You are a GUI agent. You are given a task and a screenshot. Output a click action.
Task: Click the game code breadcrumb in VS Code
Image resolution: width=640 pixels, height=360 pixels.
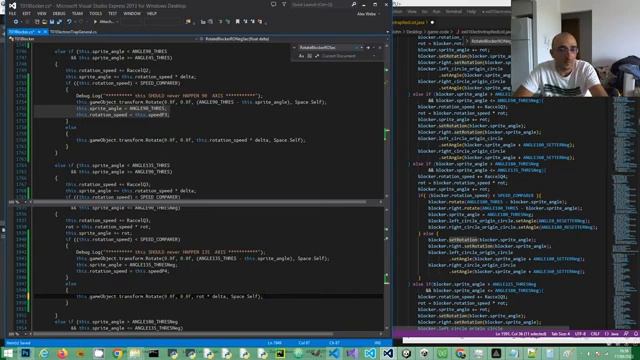click(438, 31)
